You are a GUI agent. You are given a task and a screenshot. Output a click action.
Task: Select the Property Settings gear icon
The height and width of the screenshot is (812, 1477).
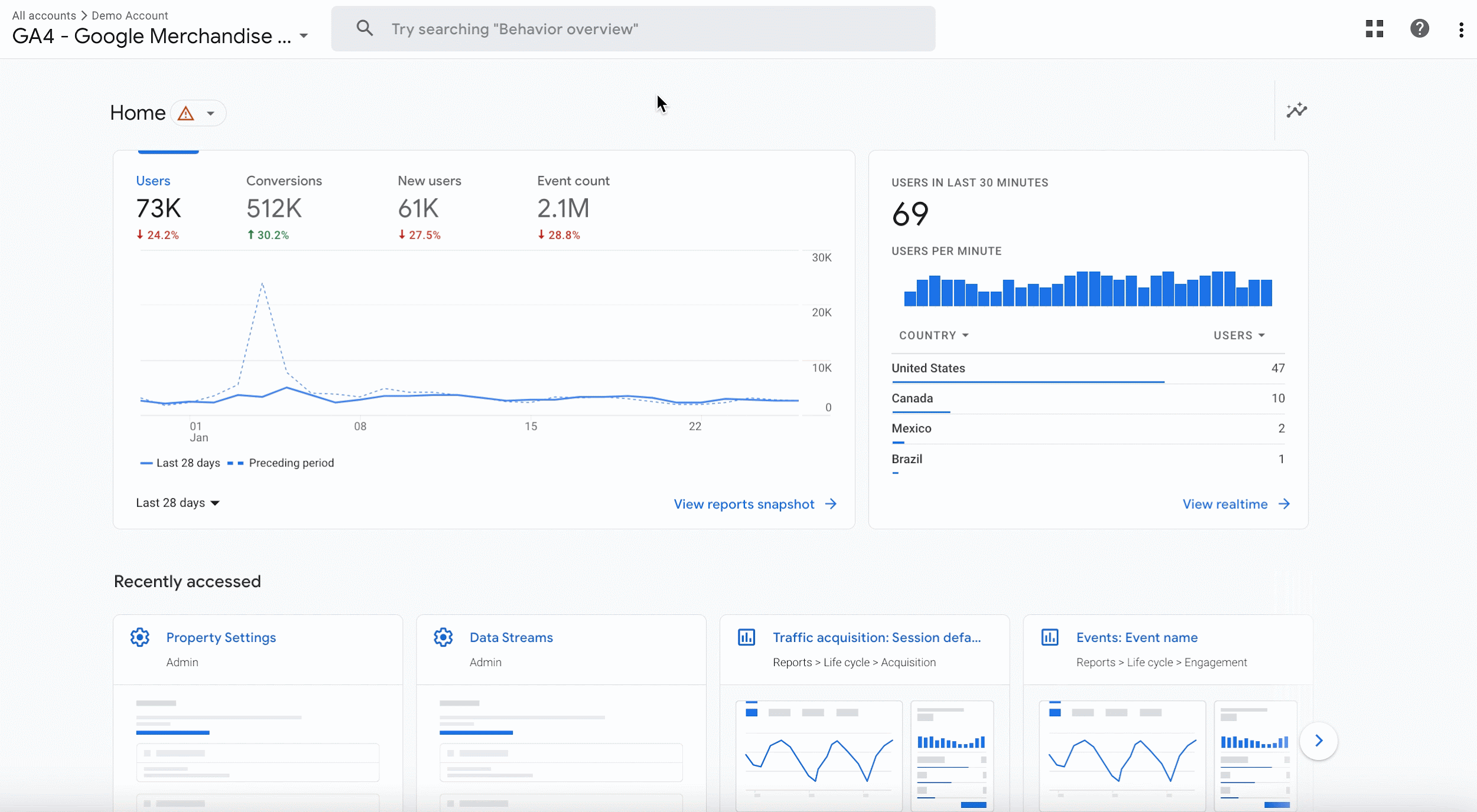[x=139, y=637]
